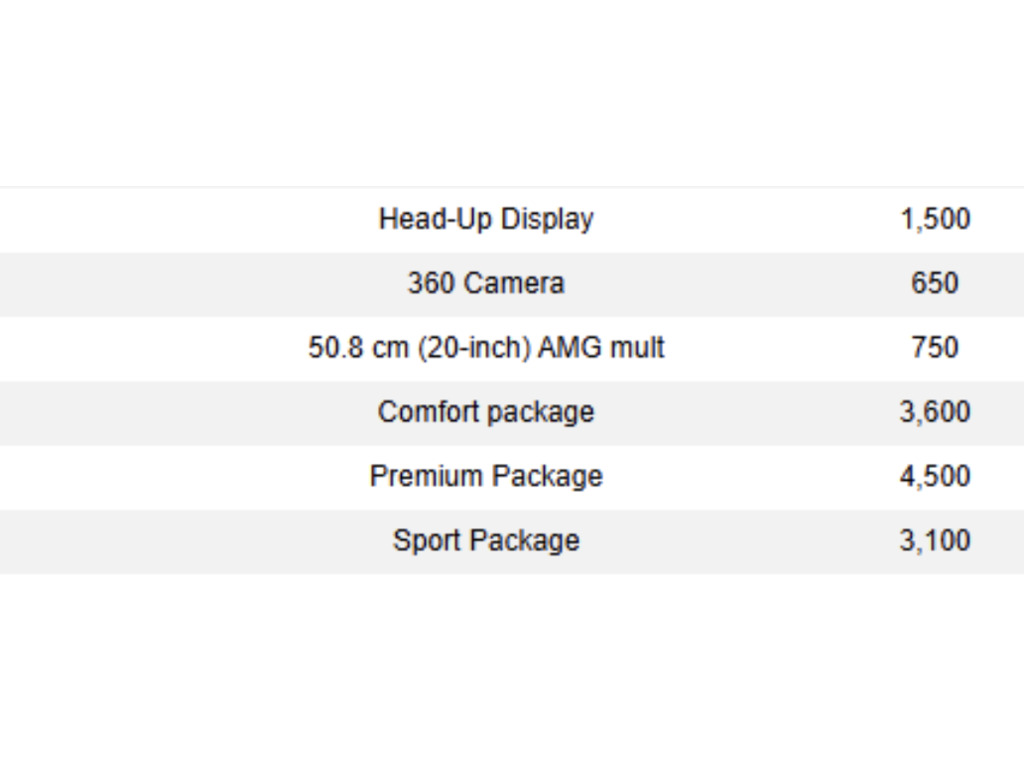
Task: Select the 3,100 price cell
Action: [935, 541]
